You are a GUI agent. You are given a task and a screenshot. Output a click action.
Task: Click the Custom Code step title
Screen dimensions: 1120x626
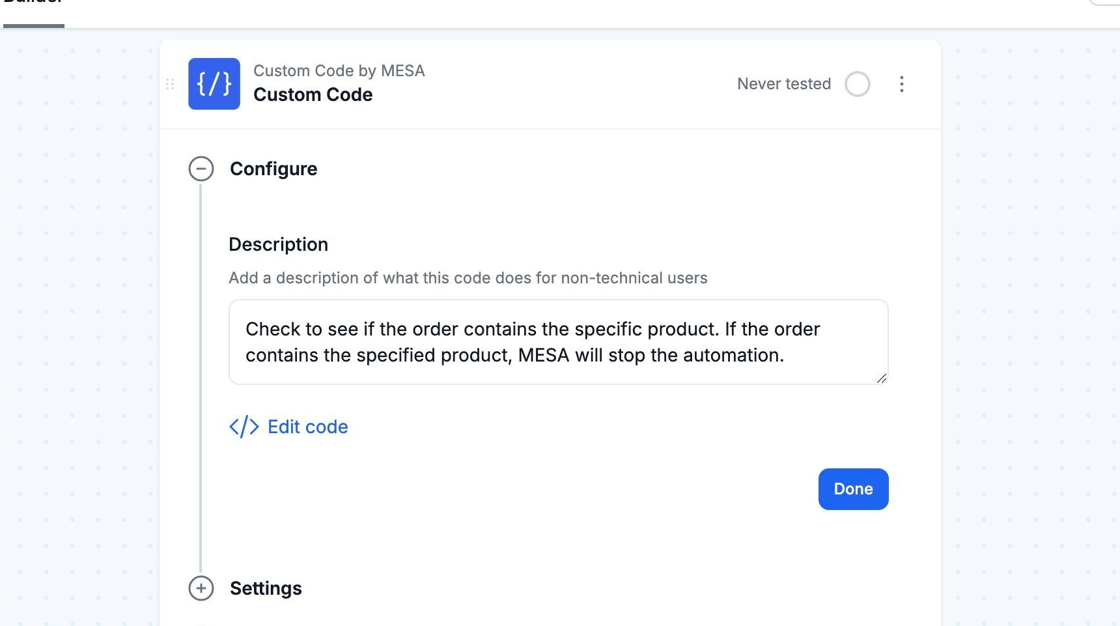(x=313, y=95)
